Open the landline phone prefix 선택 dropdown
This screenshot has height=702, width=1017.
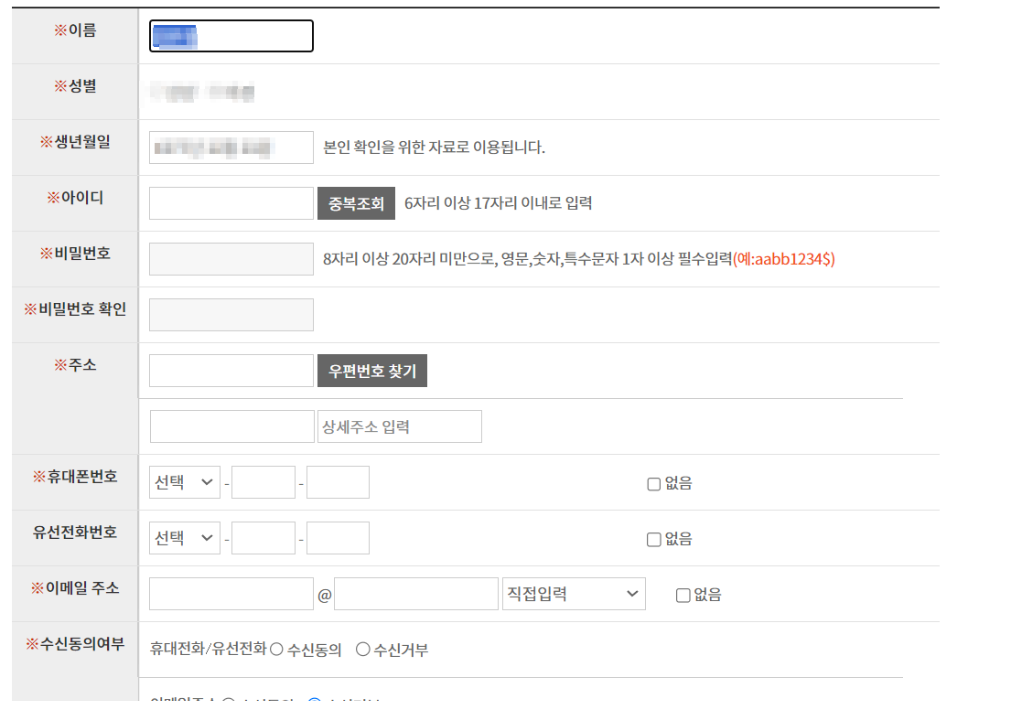pyautogui.click(x=184, y=537)
